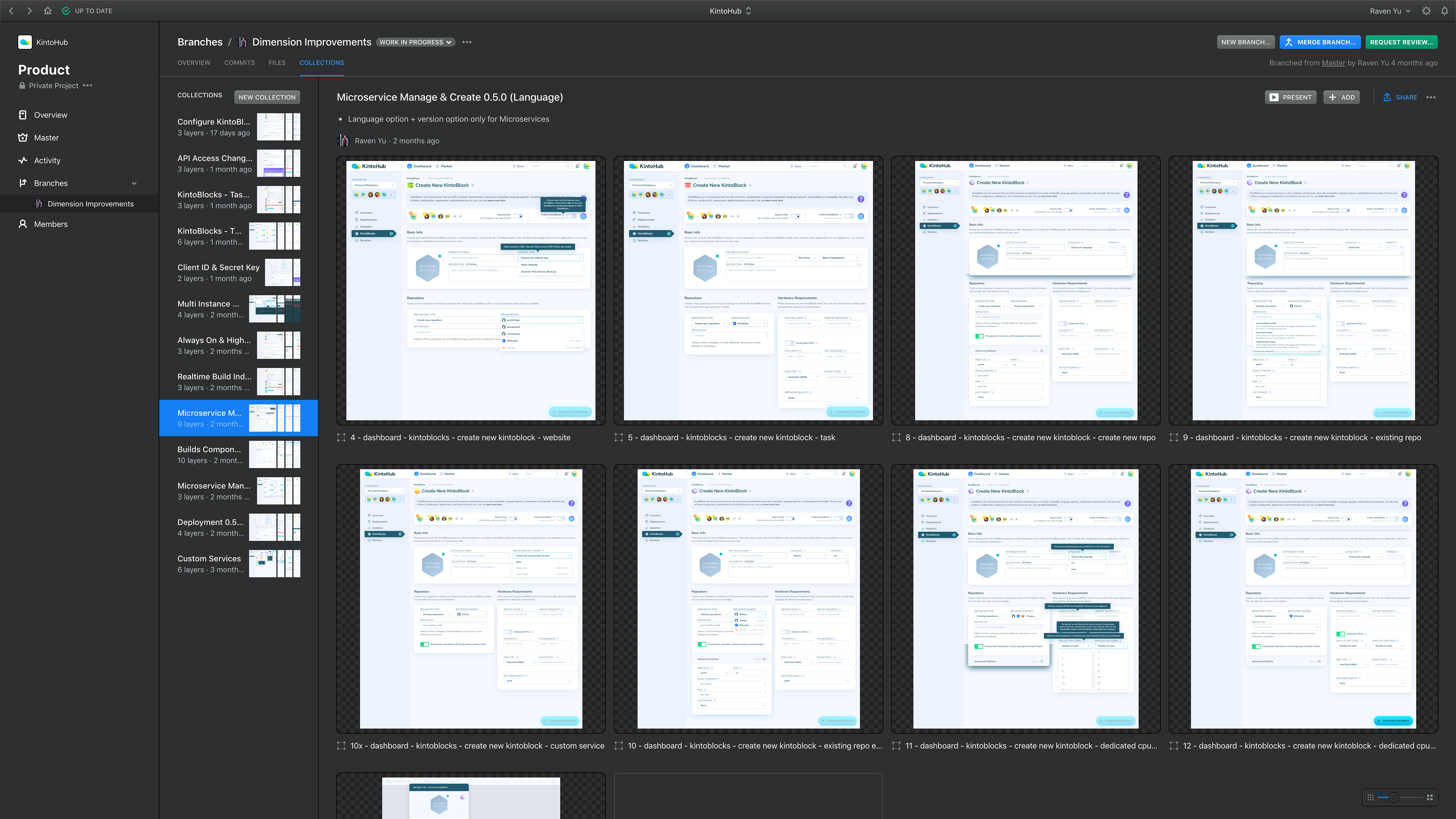This screenshot has height=819, width=1456.
Task: Open collection more options dots beside Share
Action: pos(1431,97)
